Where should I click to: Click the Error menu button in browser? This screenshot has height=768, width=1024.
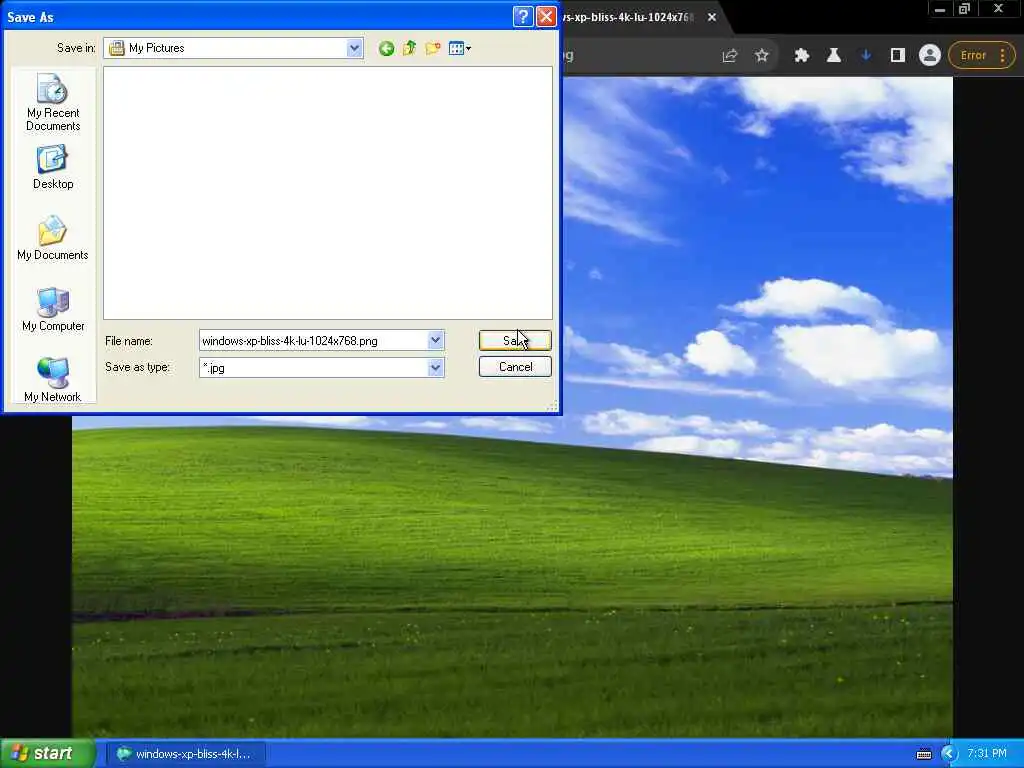[x=982, y=56]
